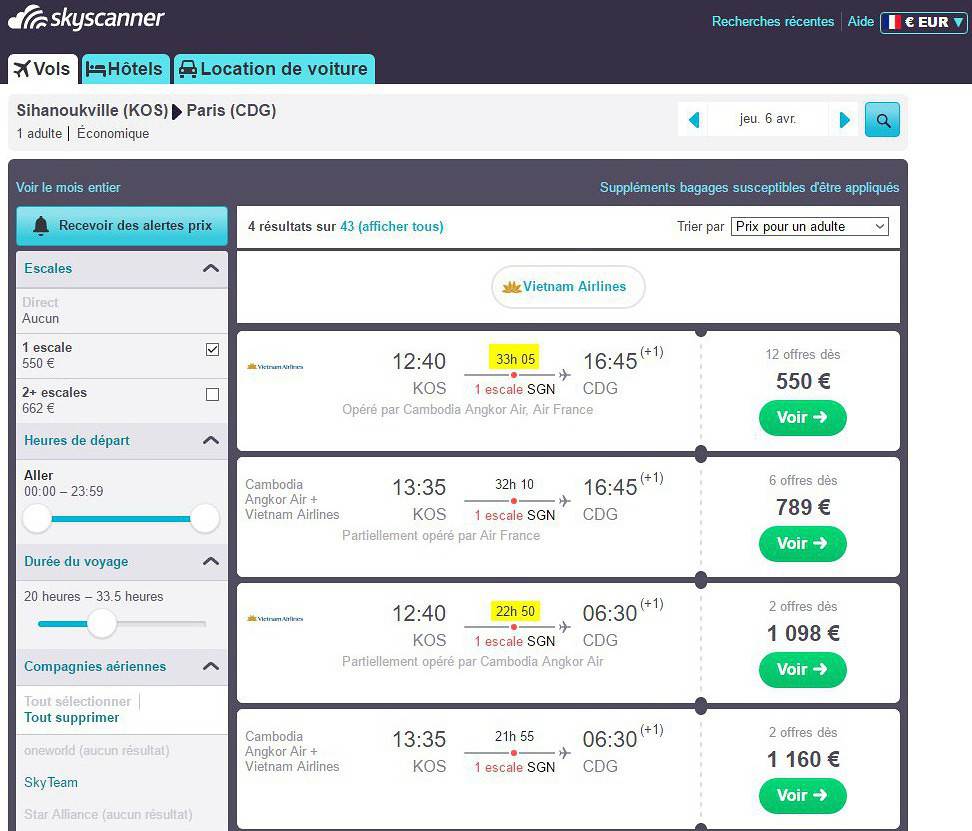Open the Vols tab
The width and height of the screenshot is (972, 831).
point(42,69)
